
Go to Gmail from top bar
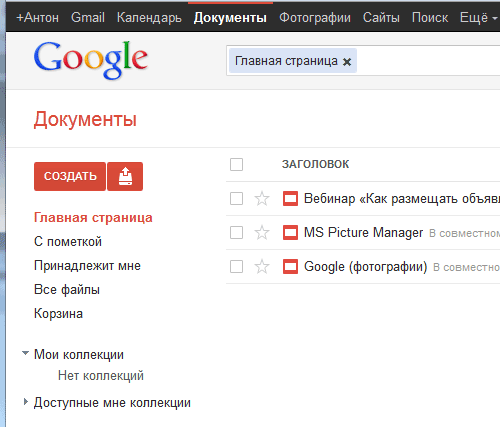pyautogui.click(x=88, y=17)
